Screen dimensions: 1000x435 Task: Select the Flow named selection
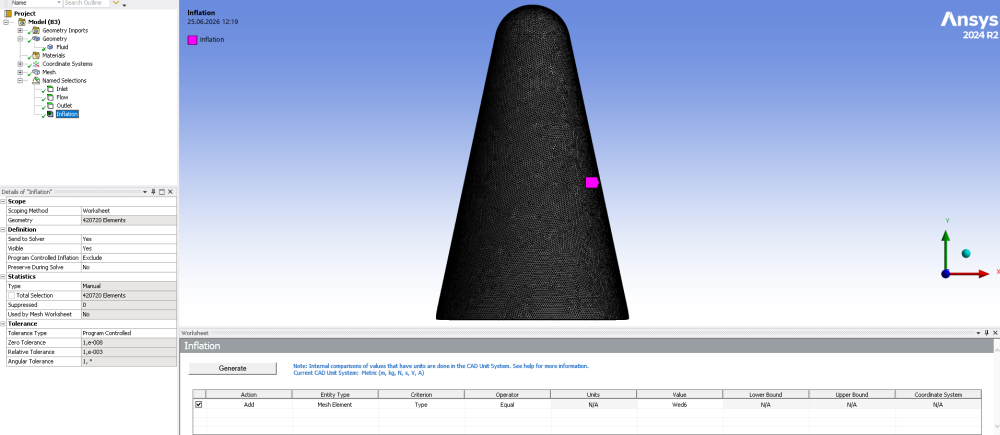(x=62, y=97)
